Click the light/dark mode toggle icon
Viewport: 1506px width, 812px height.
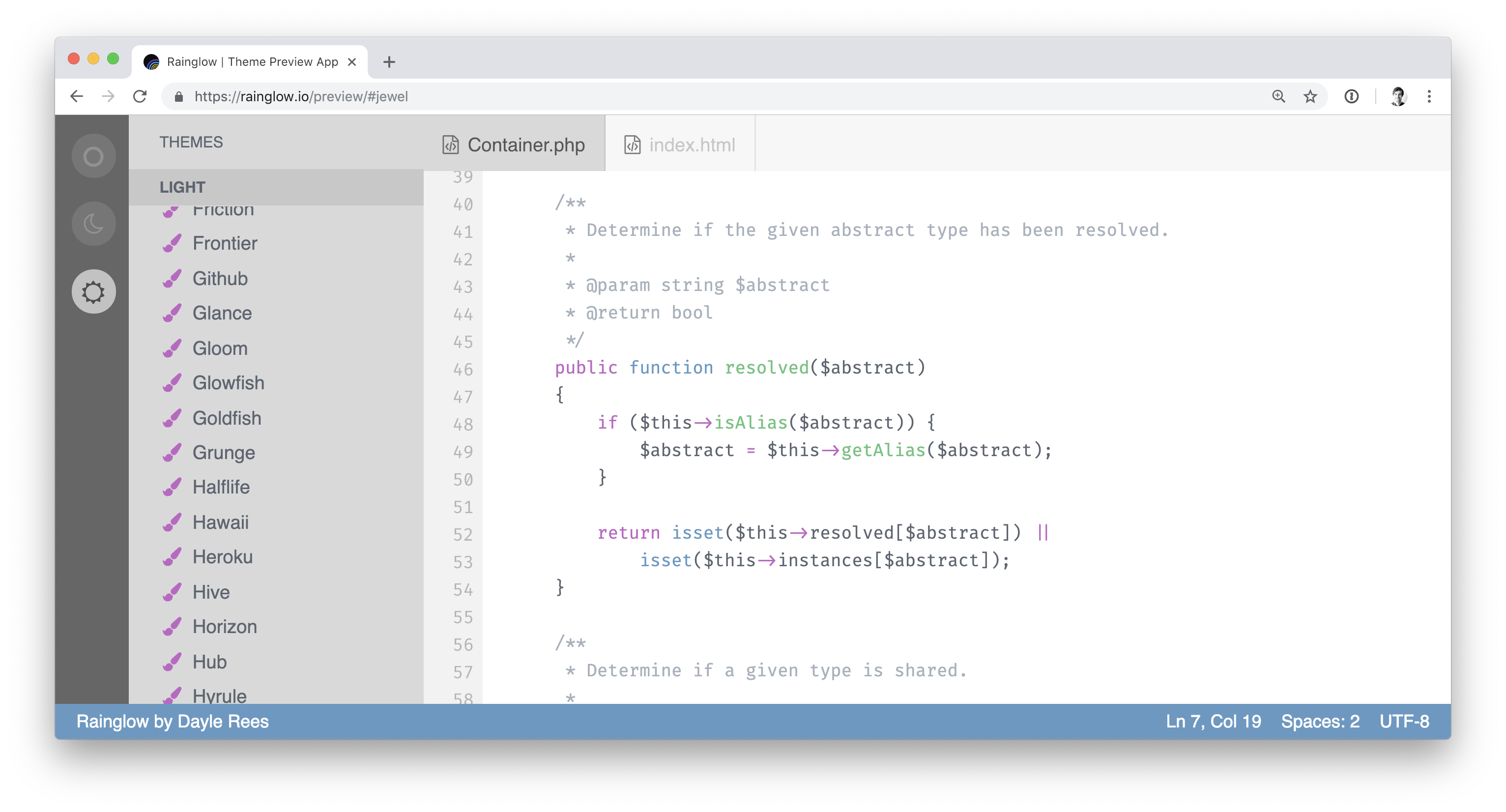tap(94, 223)
